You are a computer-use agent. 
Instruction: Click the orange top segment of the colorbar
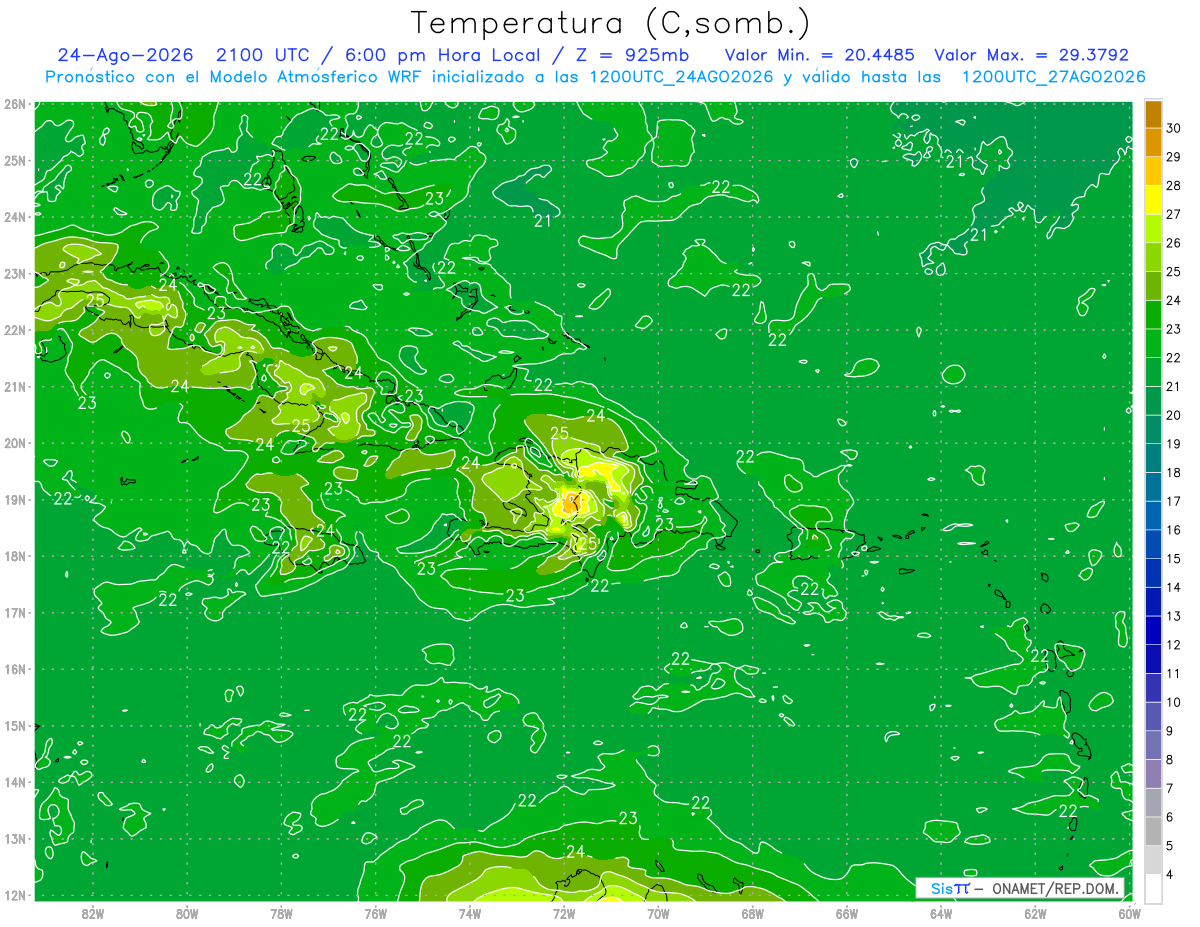click(1153, 115)
